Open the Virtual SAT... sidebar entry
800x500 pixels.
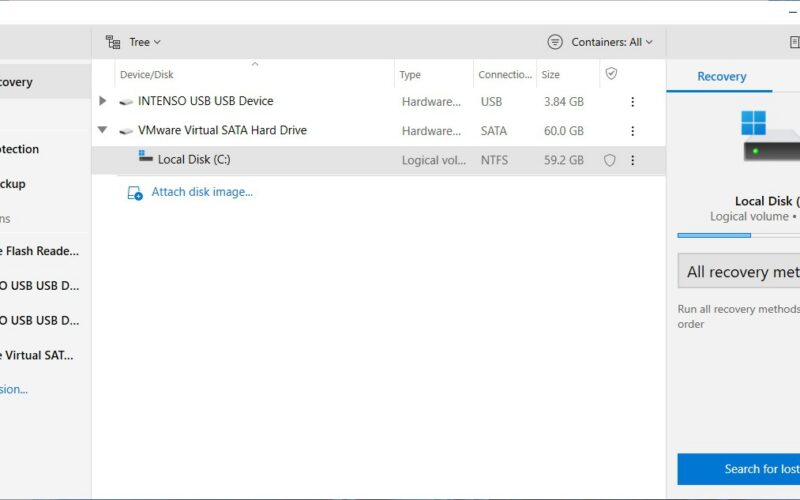click(37, 355)
